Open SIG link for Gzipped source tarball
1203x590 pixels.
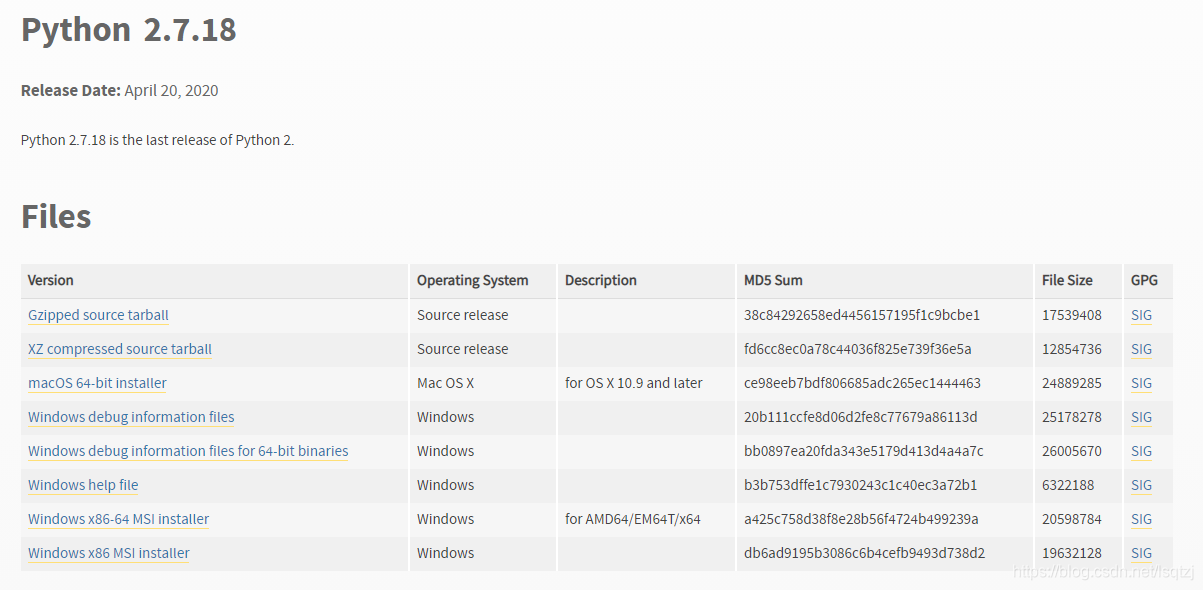1141,315
